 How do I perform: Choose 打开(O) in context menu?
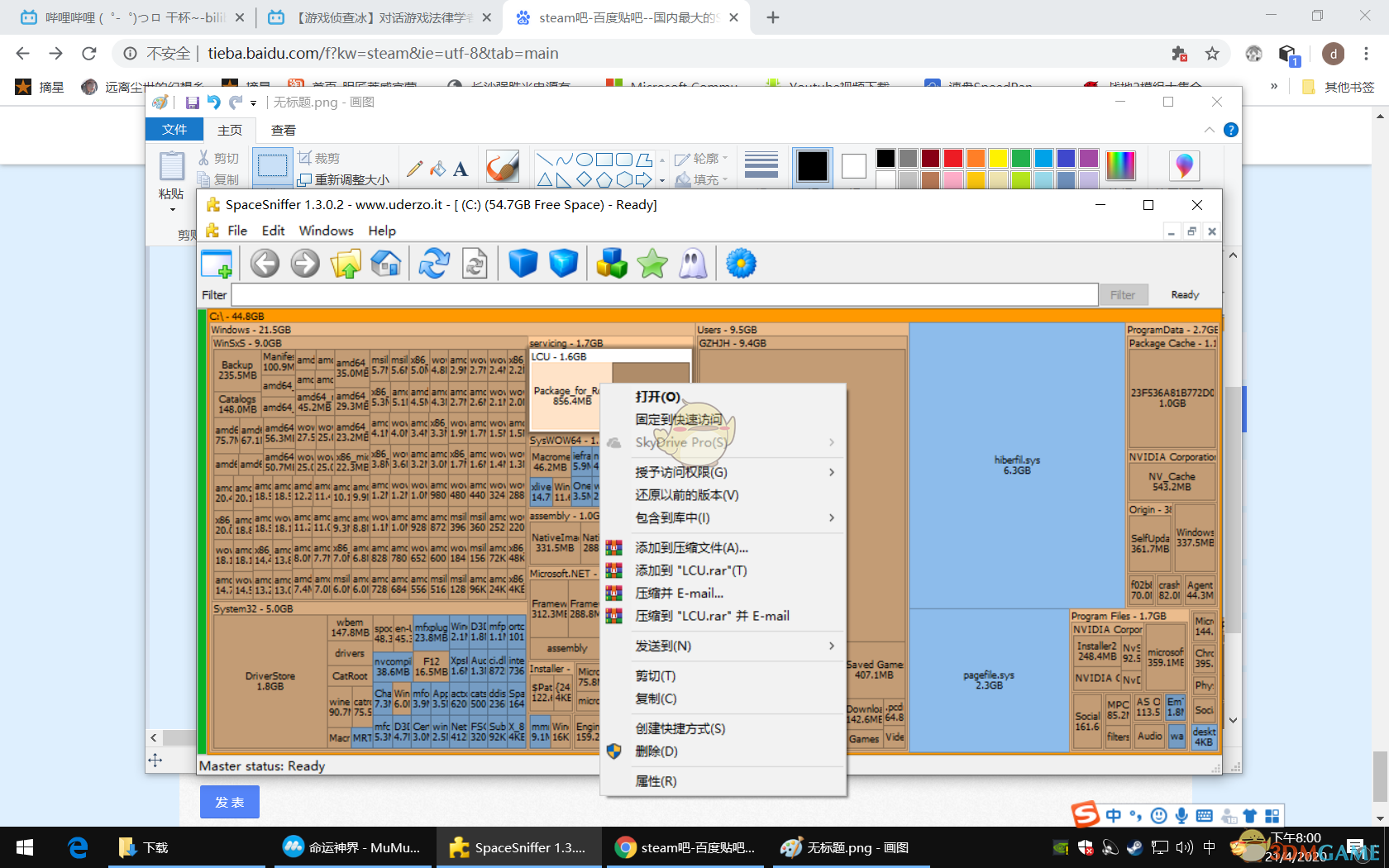click(x=724, y=397)
